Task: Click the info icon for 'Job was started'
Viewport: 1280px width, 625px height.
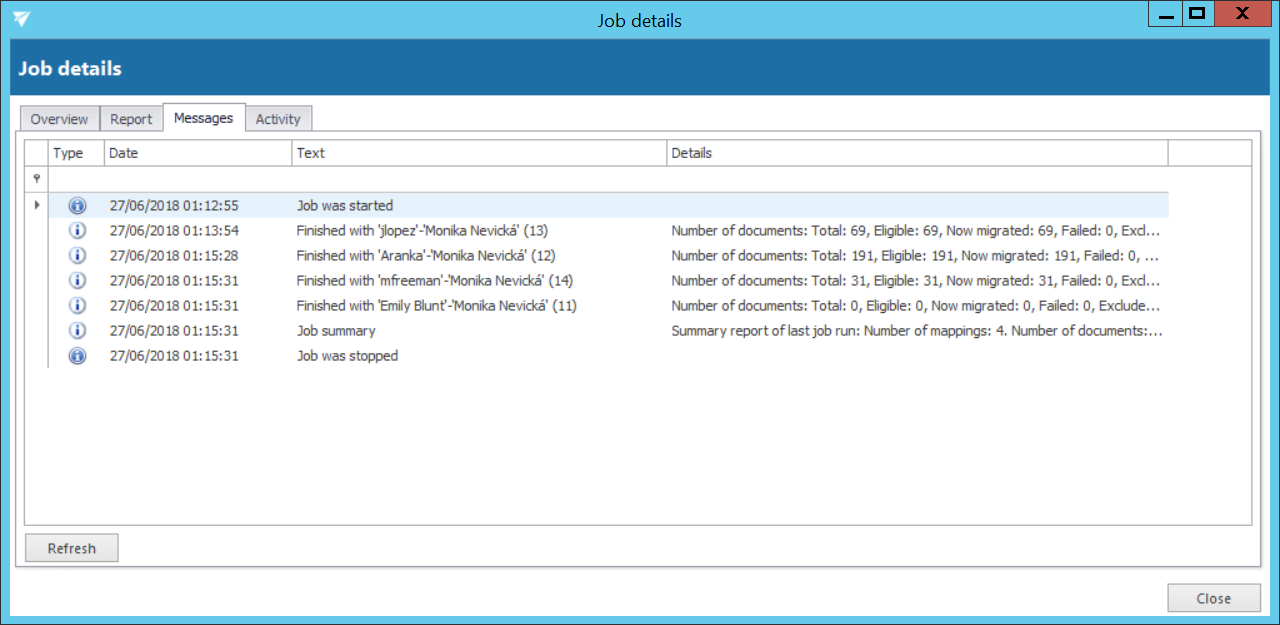Action: (x=77, y=206)
